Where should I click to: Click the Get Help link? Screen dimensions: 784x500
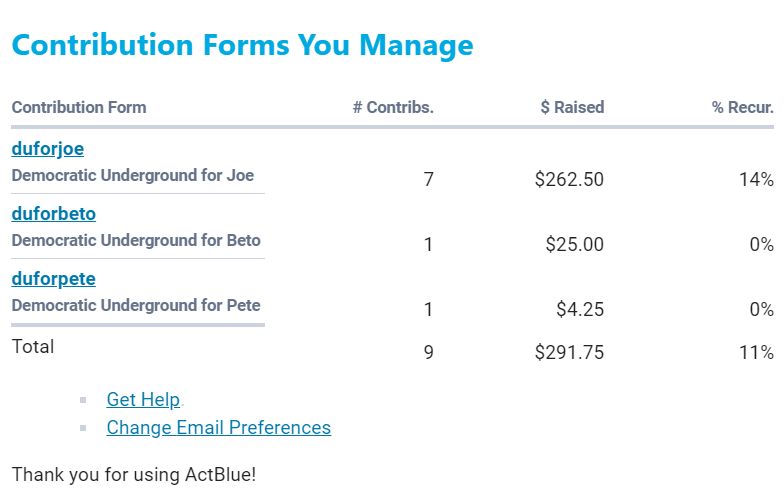coord(143,399)
